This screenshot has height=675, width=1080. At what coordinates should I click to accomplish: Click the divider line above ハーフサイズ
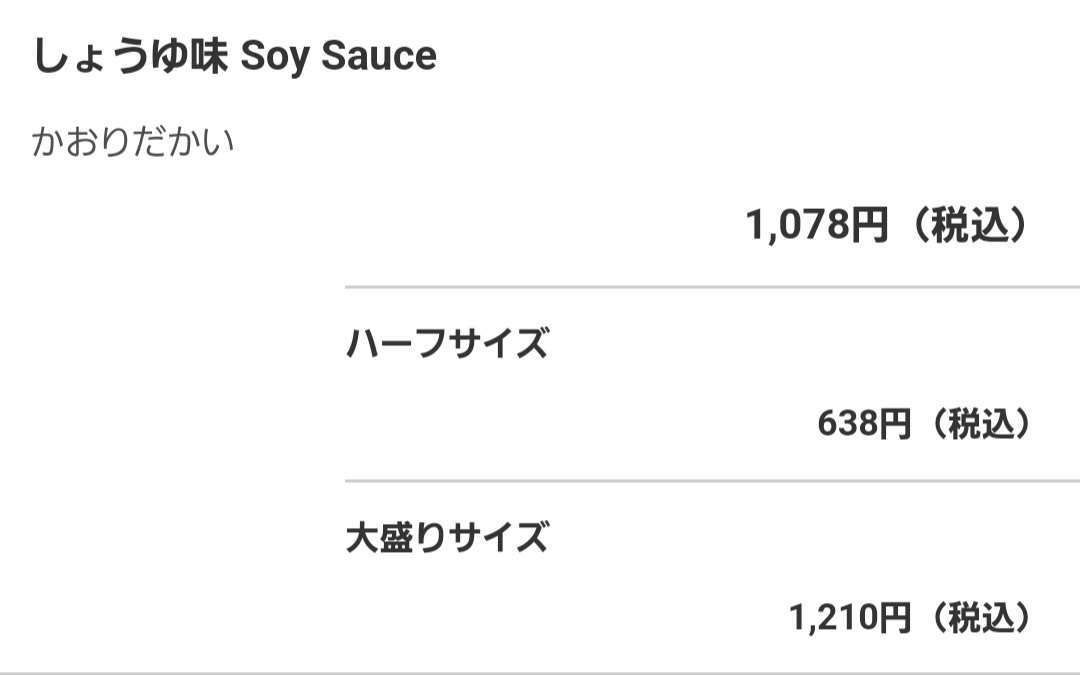pos(712,287)
